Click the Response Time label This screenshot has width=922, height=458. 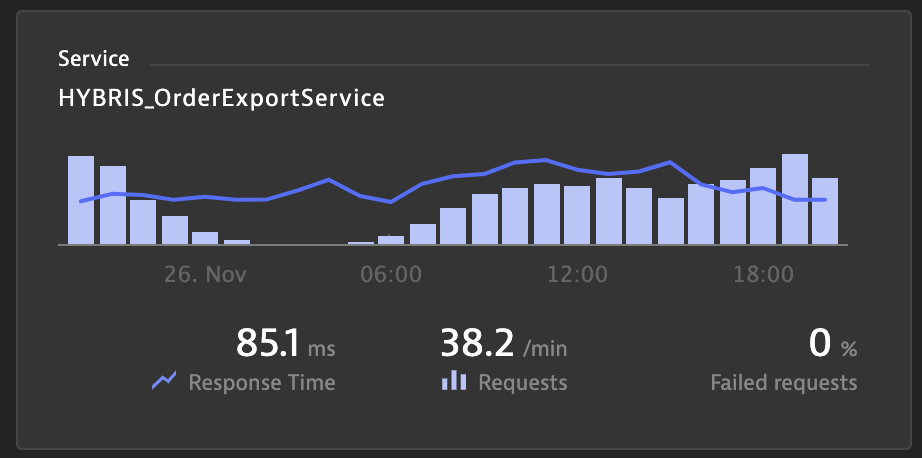click(x=262, y=382)
